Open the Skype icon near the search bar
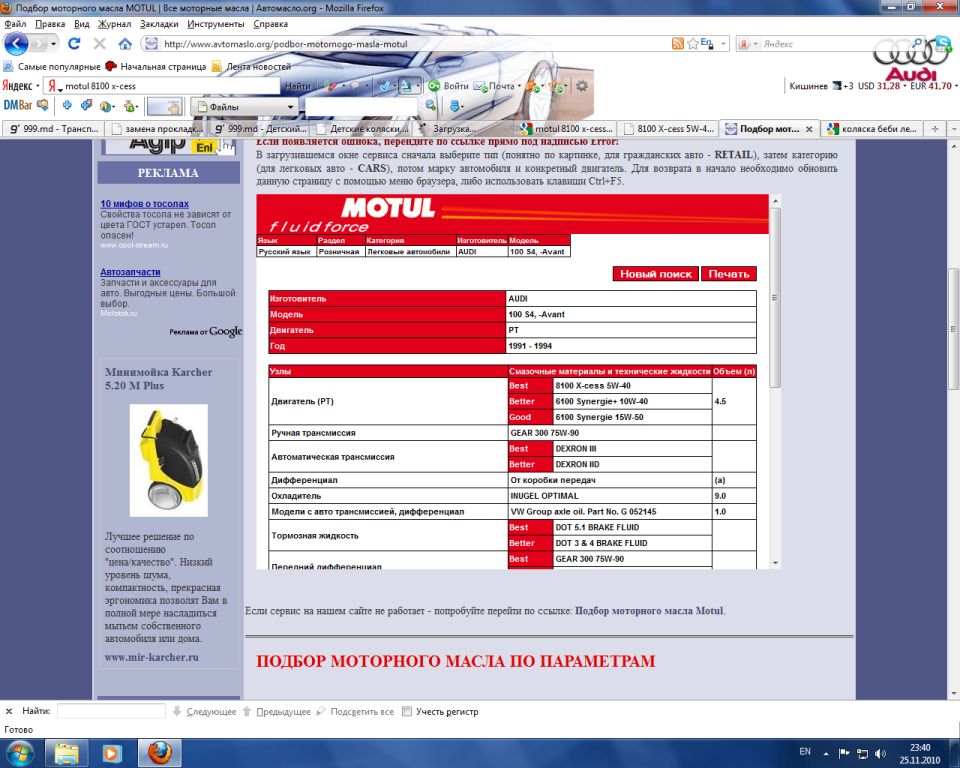Image resolution: width=960 pixels, height=768 pixels. [x=942, y=43]
